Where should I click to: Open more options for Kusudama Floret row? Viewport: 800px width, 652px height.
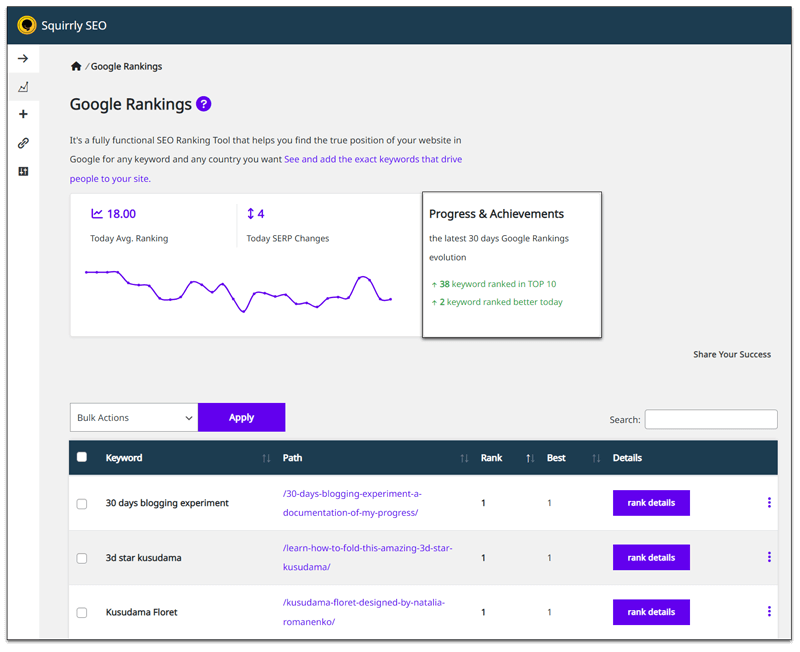[769, 611]
